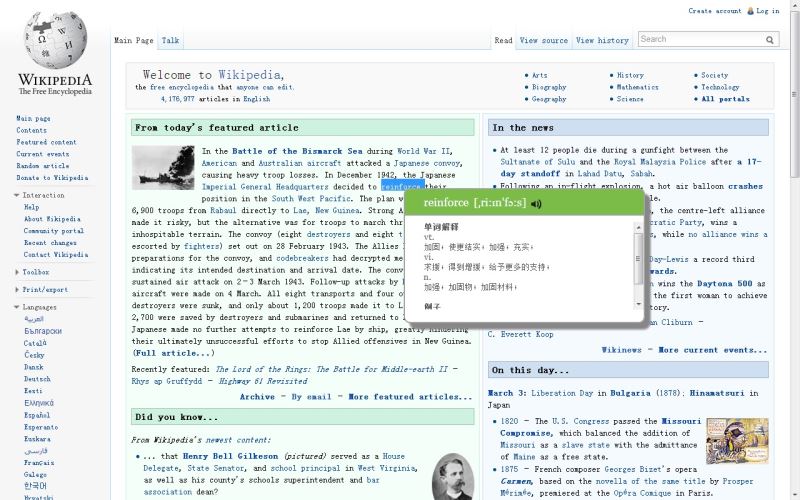This screenshot has width=800, height=500.
Task: Open Community portal in the sidebar
Action: point(54,231)
